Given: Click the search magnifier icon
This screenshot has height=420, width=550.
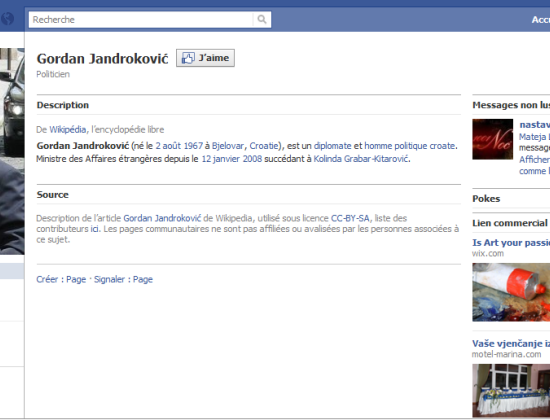Looking at the screenshot, I should coord(262,19).
